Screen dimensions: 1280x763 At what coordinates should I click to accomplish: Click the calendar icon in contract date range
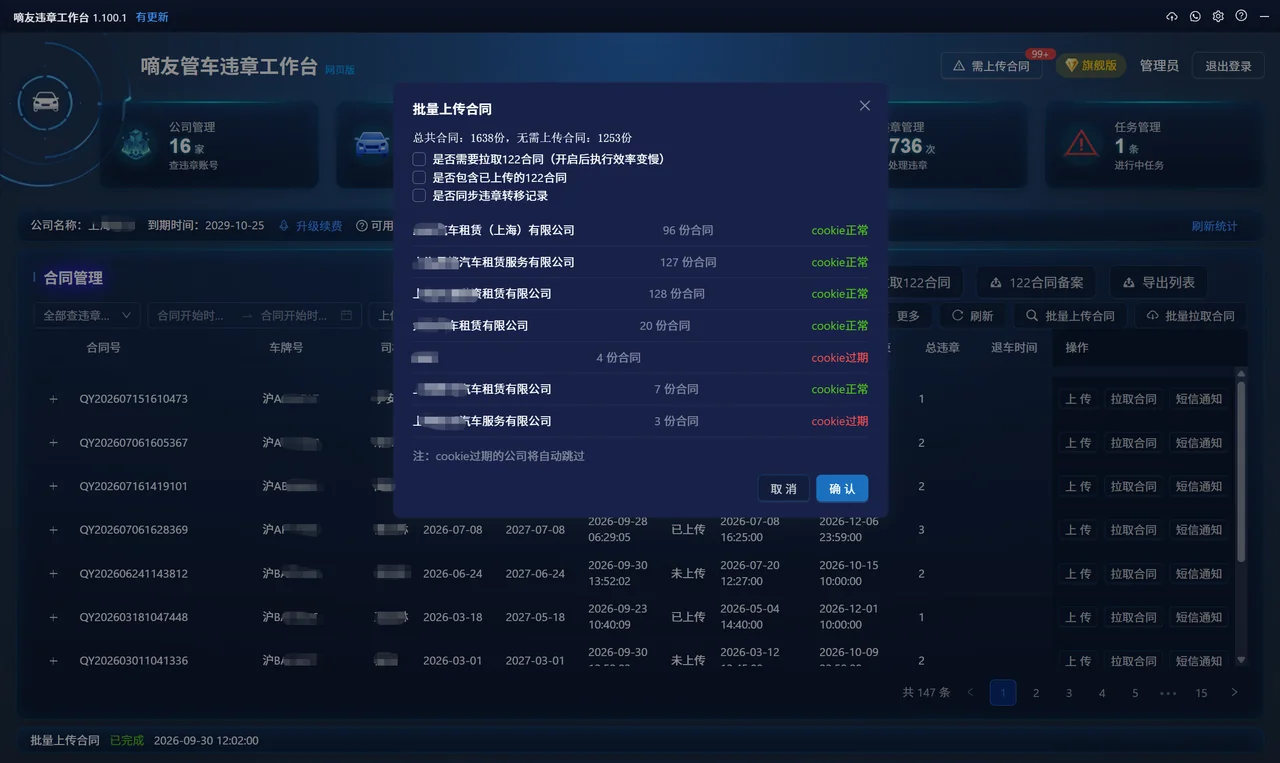click(x=346, y=315)
